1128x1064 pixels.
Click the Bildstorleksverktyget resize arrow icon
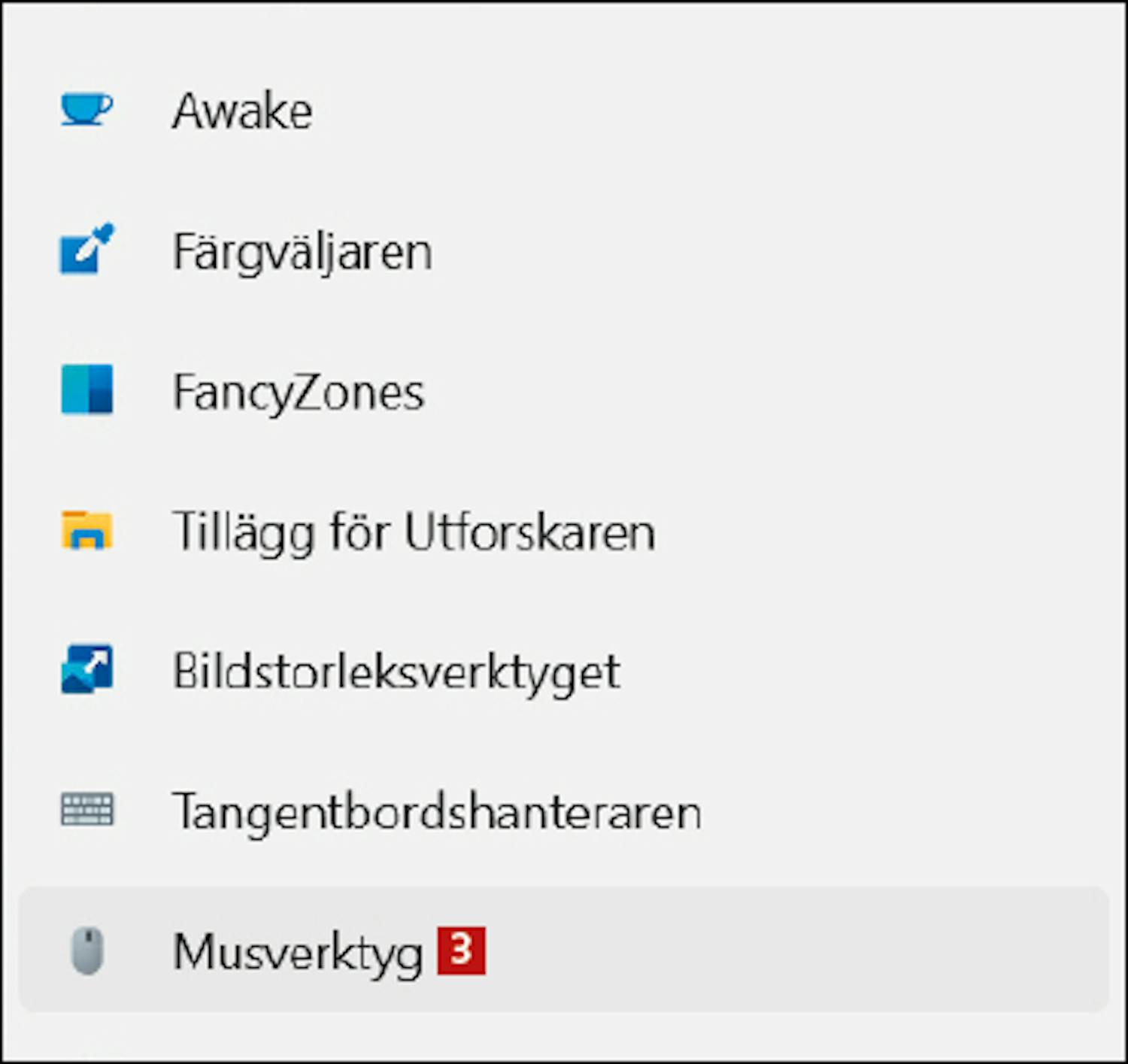click(86, 669)
